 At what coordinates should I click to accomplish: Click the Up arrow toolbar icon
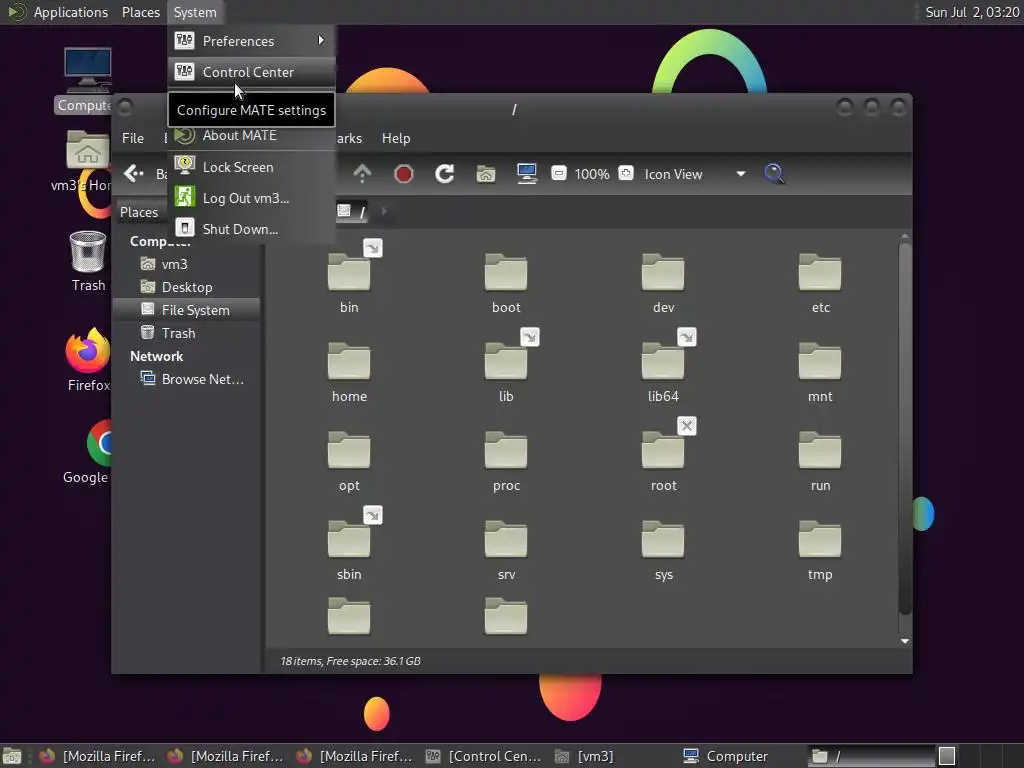(362, 174)
